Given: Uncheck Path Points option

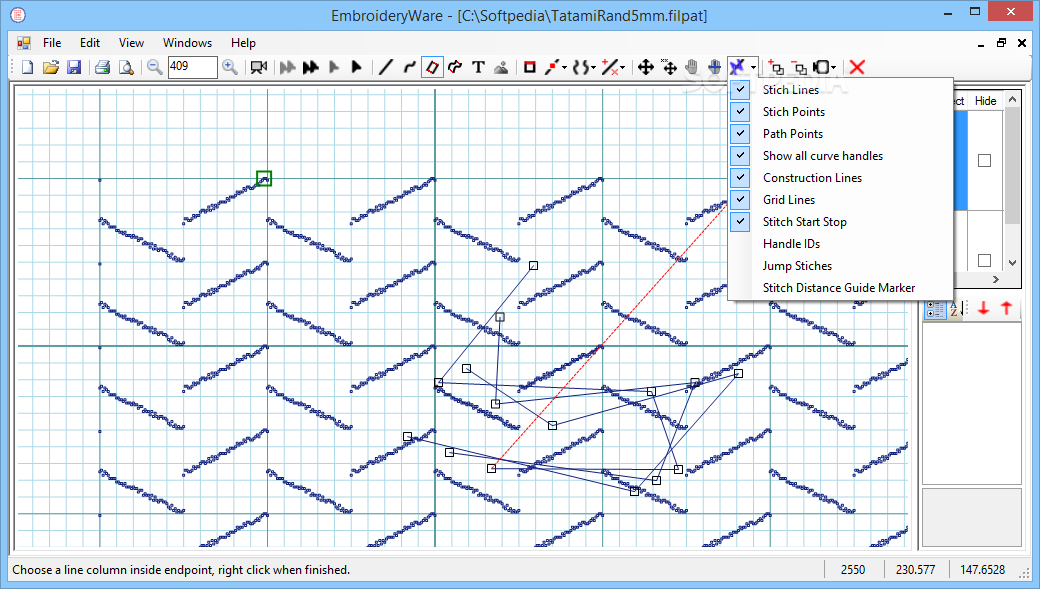Looking at the screenshot, I should click(840, 133).
